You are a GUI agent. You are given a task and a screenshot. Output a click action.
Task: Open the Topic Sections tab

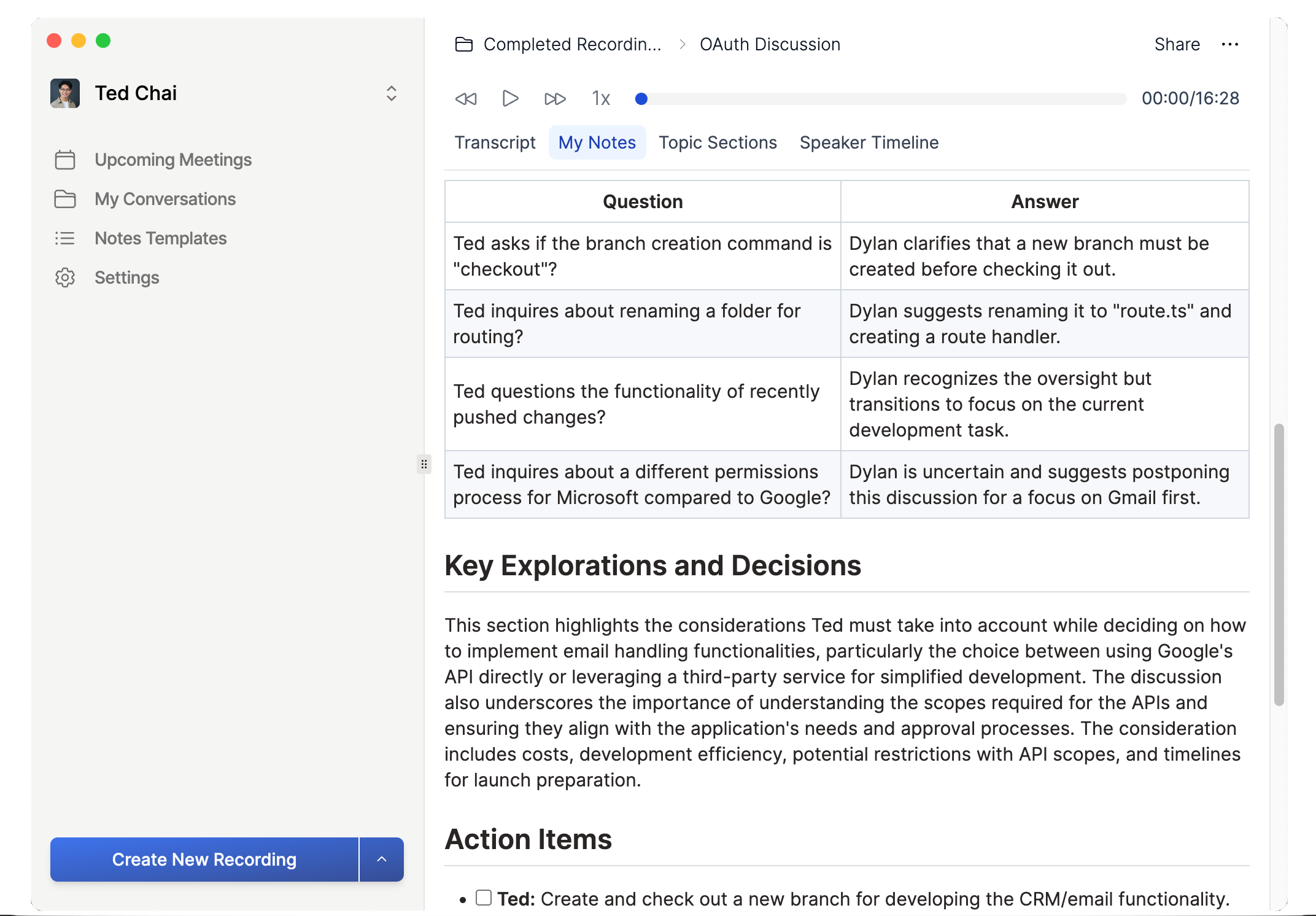718,142
